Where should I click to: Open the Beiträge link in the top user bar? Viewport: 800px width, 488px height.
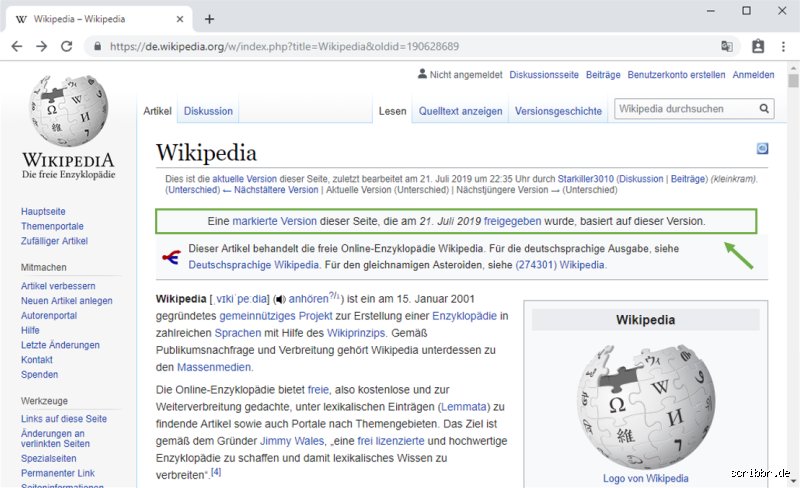coord(603,75)
